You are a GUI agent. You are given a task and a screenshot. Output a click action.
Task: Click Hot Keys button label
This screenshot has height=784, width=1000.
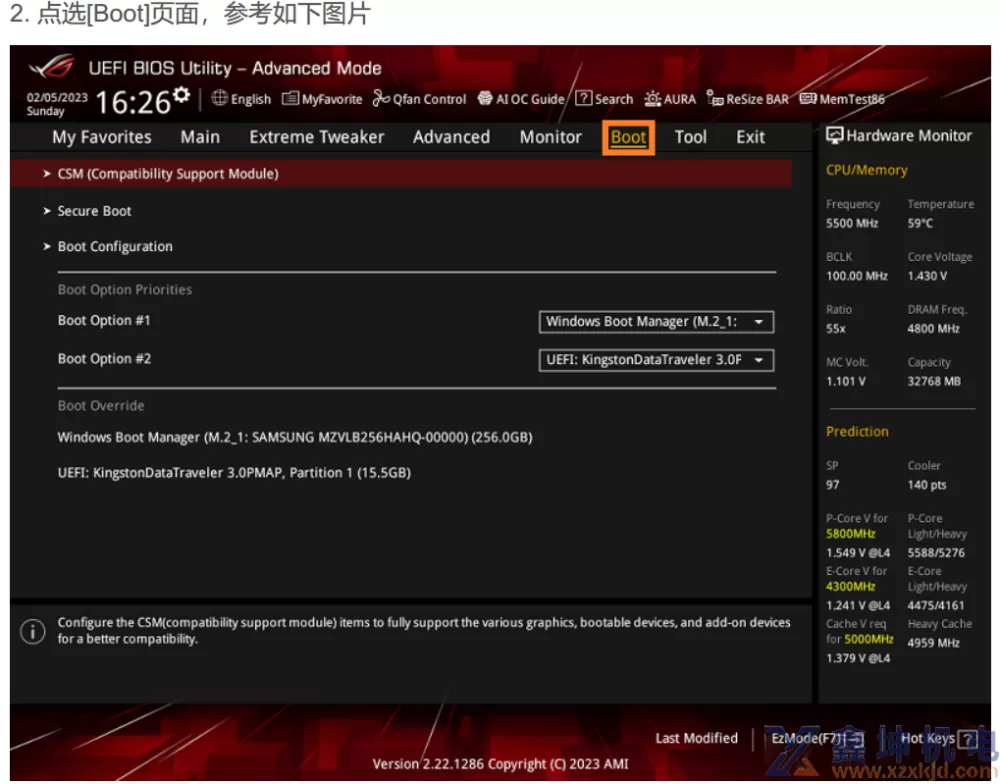pyautogui.click(x=928, y=739)
